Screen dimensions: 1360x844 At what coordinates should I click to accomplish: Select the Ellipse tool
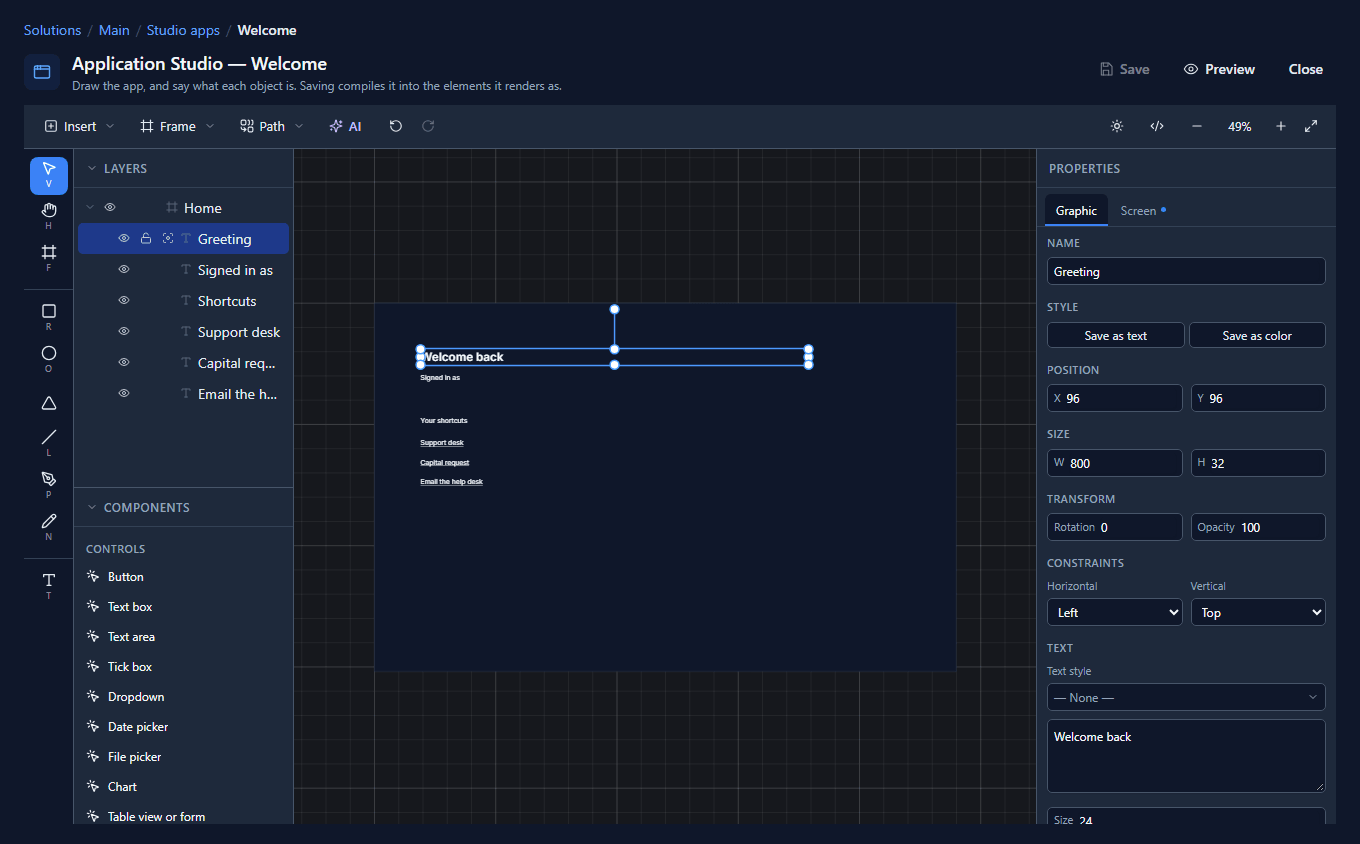coord(49,359)
